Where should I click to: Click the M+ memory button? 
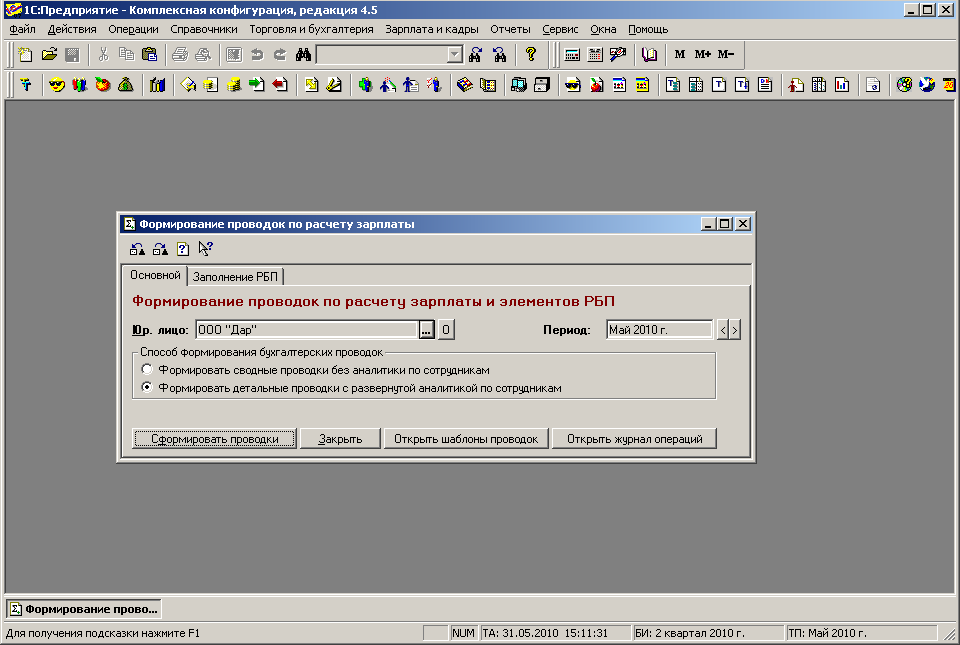(x=702, y=54)
